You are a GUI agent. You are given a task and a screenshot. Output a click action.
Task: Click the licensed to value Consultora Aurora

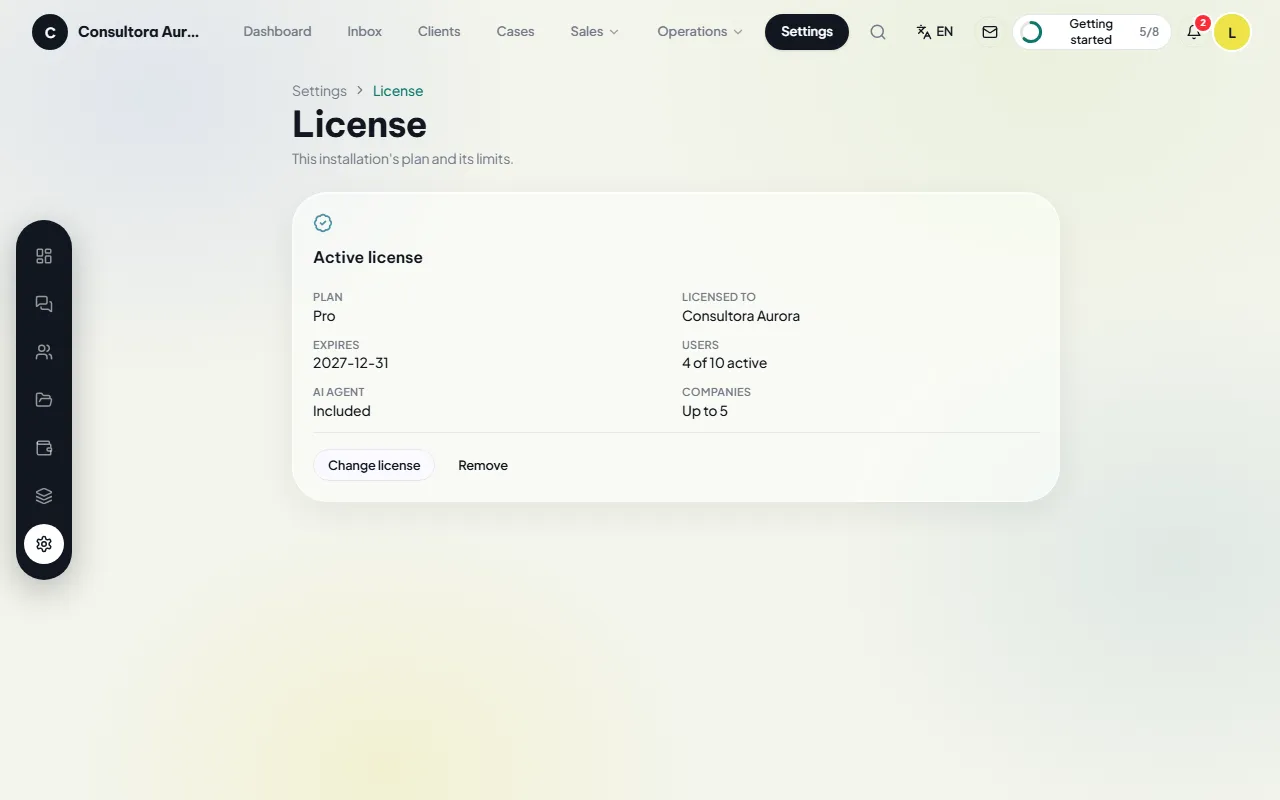(741, 316)
